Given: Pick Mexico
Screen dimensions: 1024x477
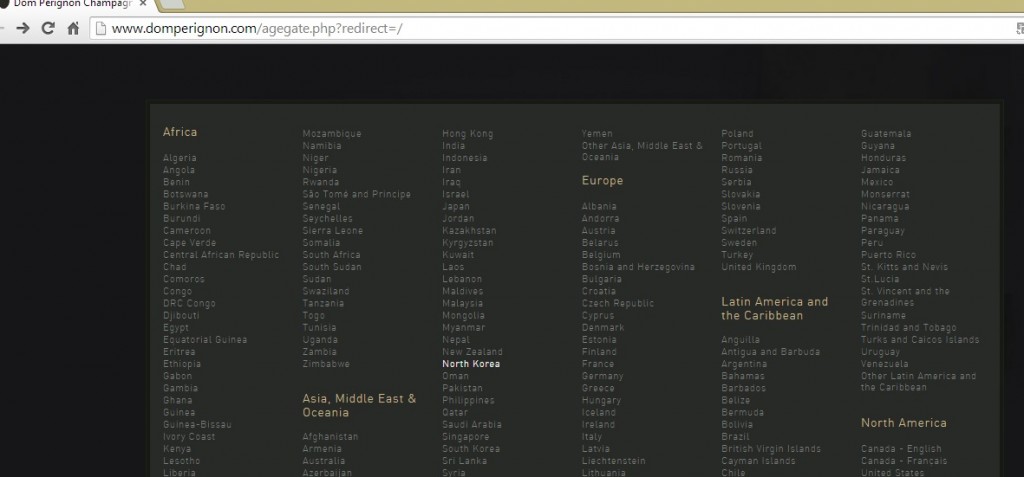Looking at the screenshot, I should (x=877, y=182).
